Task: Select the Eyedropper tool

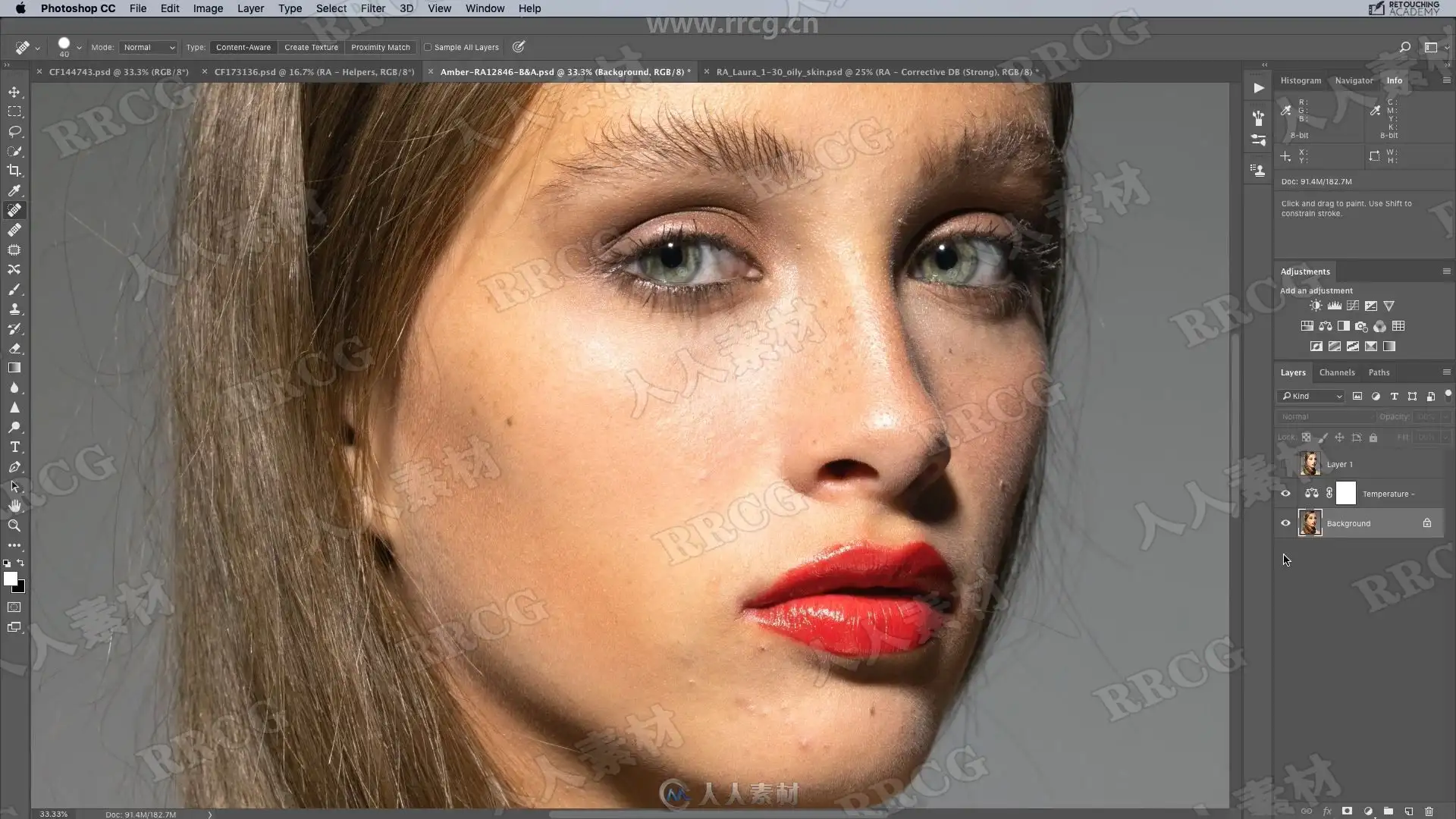Action: (14, 190)
